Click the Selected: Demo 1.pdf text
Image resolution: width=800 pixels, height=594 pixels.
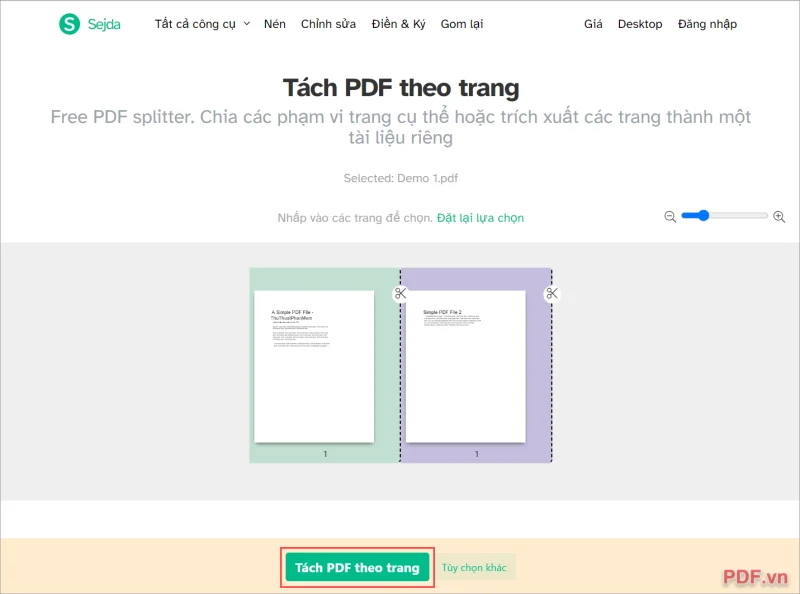click(401, 178)
